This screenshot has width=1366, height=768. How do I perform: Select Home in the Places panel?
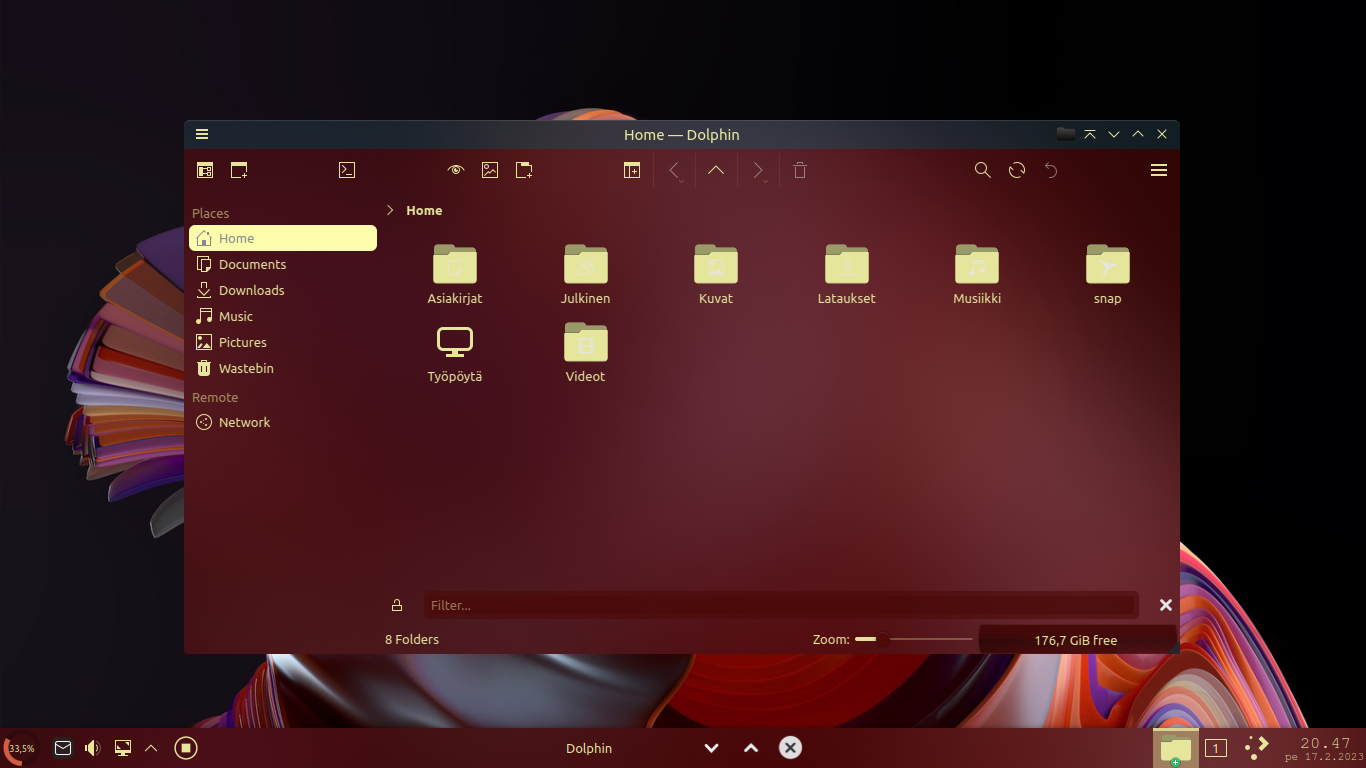283,238
